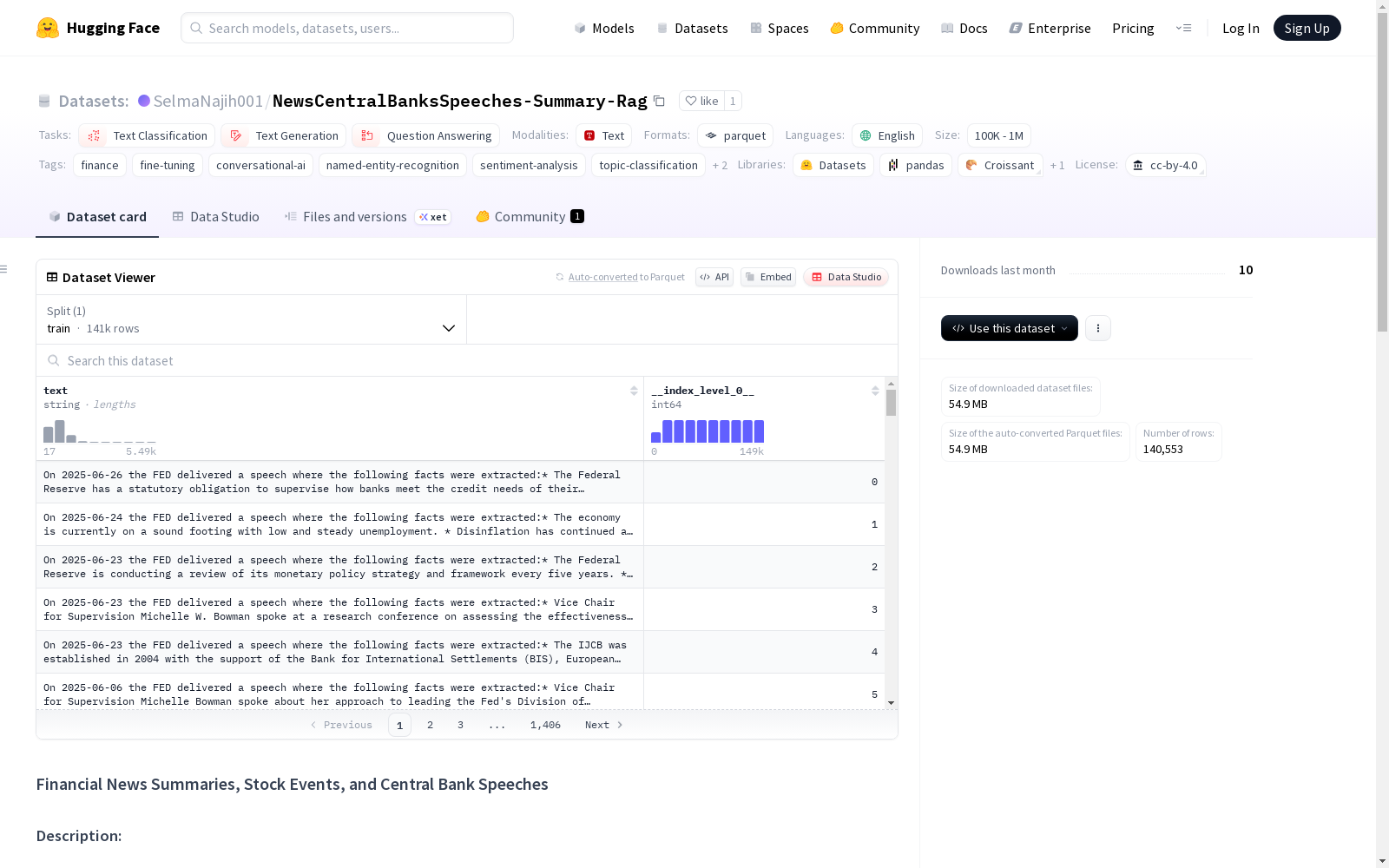Click the Text Generation task tag
Screen dimensions: 1389x868
(283, 135)
